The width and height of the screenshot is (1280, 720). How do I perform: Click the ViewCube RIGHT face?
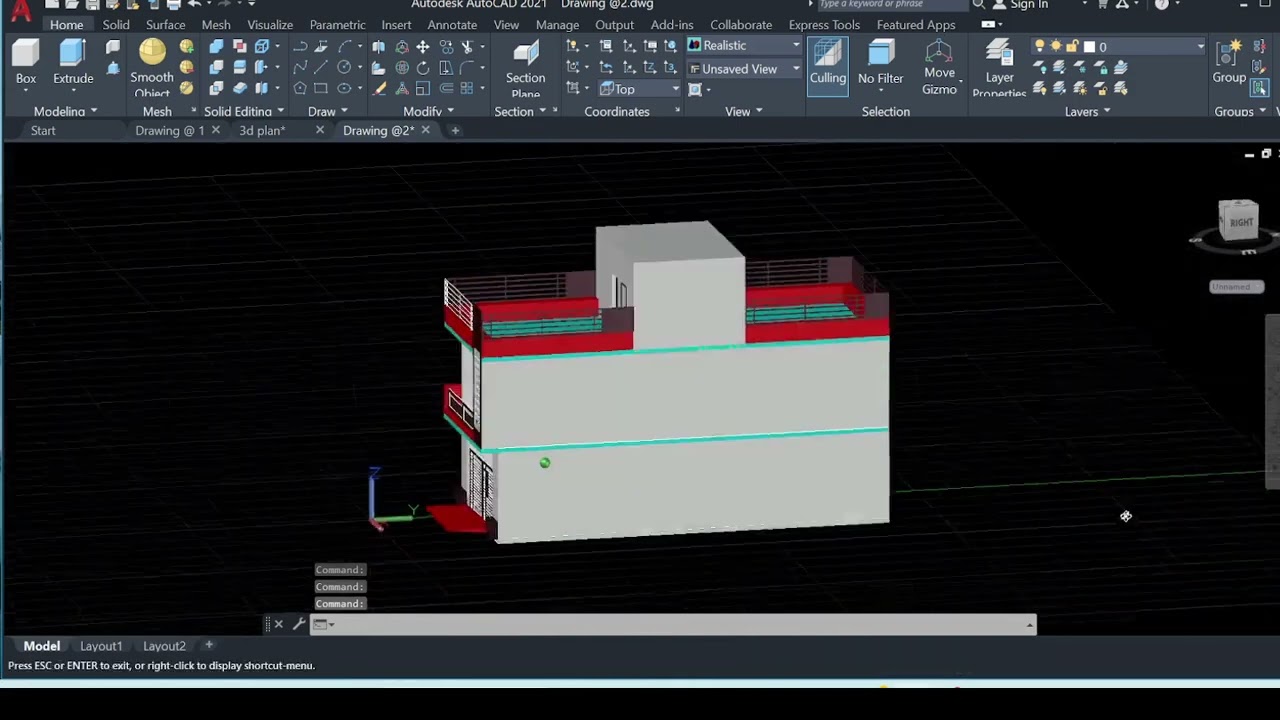pyautogui.click(x=1240, y=222)
